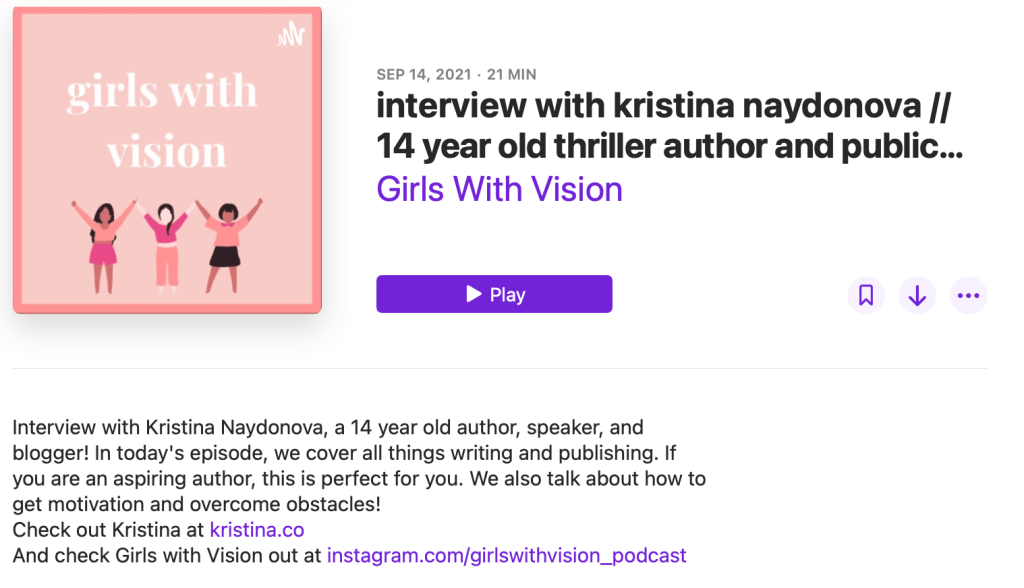
Task: Click the left girl in pink skirt
Action: (x=103, y=243)
